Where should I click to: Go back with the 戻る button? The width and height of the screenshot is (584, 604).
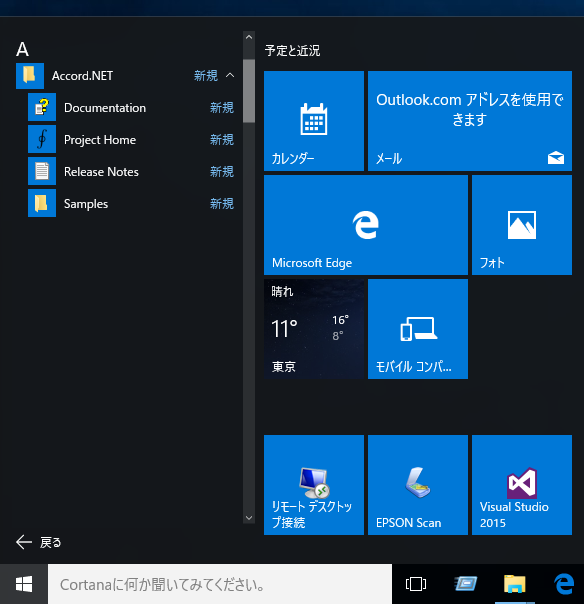[39, 542]
